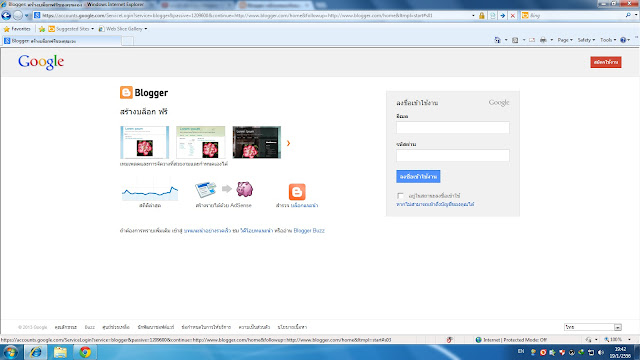This screenshot has height=360, width=640.
Task: Click the clock in system tray
Action: tap(620, 352)
